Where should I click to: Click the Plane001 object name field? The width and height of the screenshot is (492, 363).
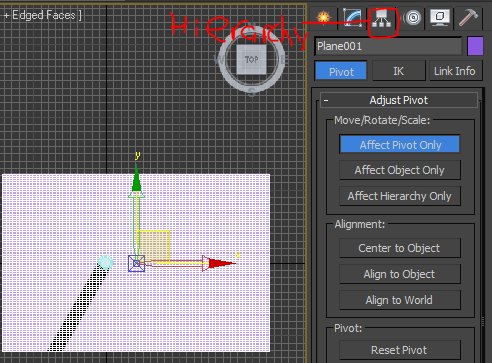389,46
